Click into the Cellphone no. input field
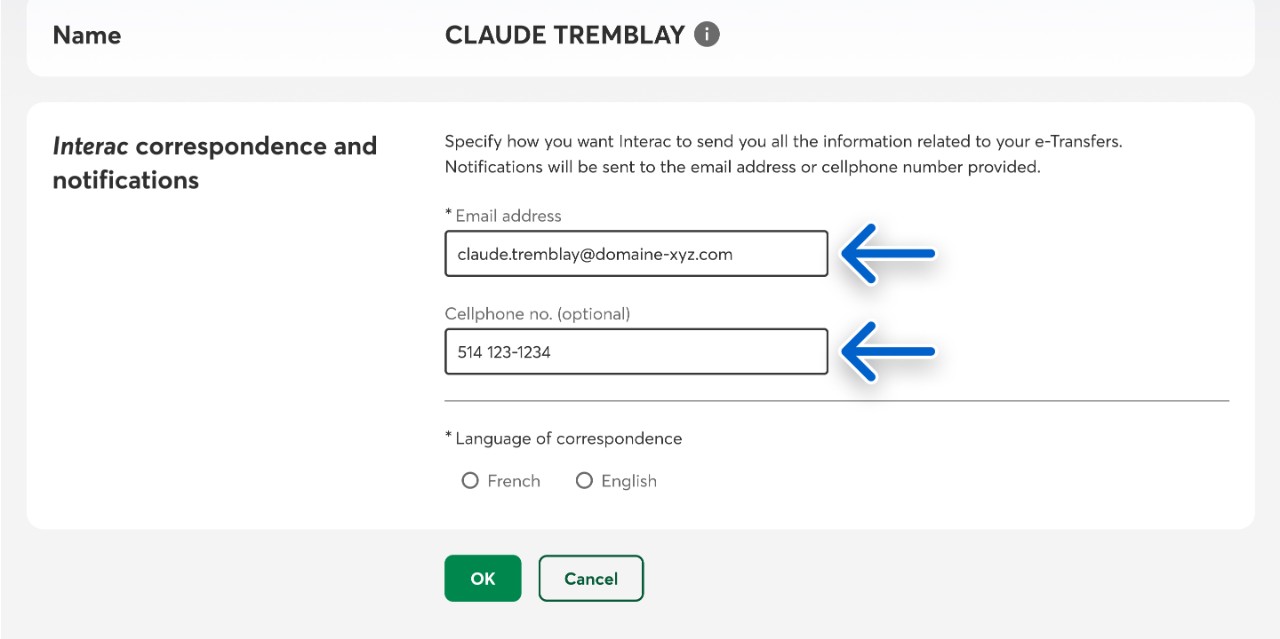This screenshot has height=639, width=1280. click(x=636, y=352)
